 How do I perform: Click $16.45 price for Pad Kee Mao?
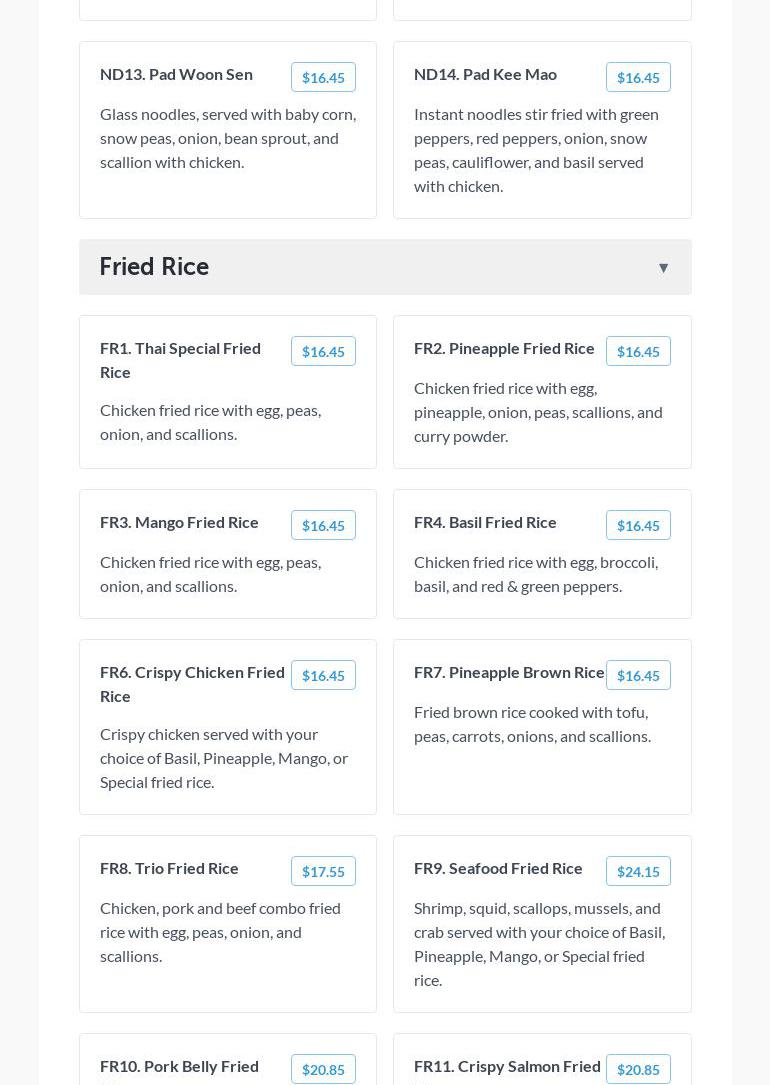coord(638,78)
